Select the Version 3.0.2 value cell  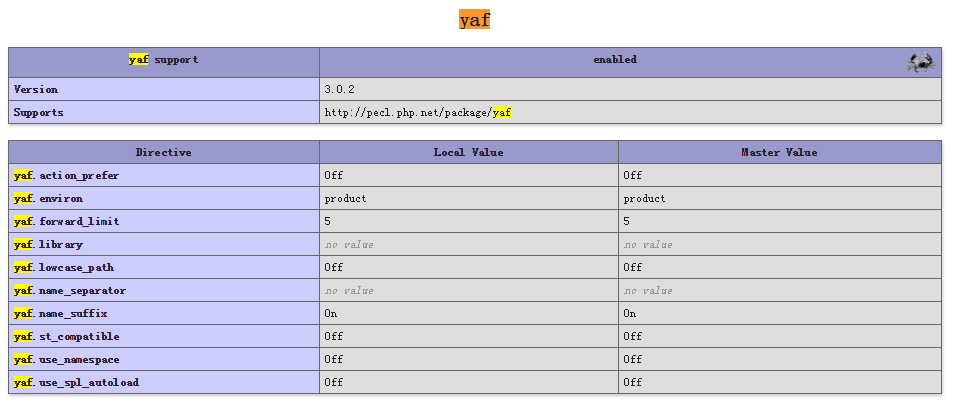pyautogui.click(x=630, y=89)
